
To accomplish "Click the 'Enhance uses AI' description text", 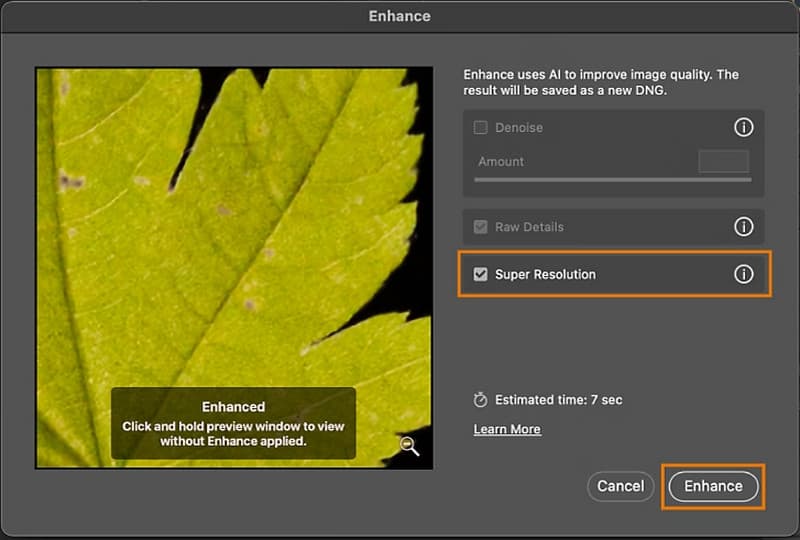I will tap(601, 82).
